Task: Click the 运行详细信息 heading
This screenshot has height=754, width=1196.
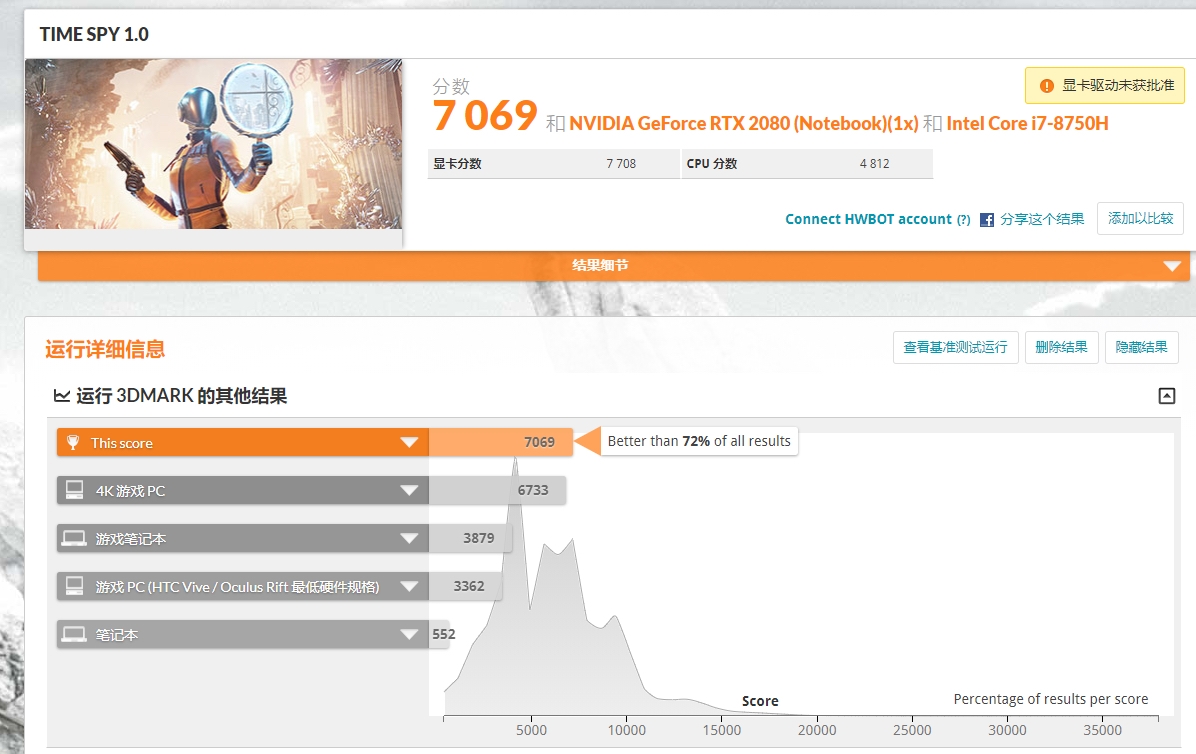Action: 105,349
